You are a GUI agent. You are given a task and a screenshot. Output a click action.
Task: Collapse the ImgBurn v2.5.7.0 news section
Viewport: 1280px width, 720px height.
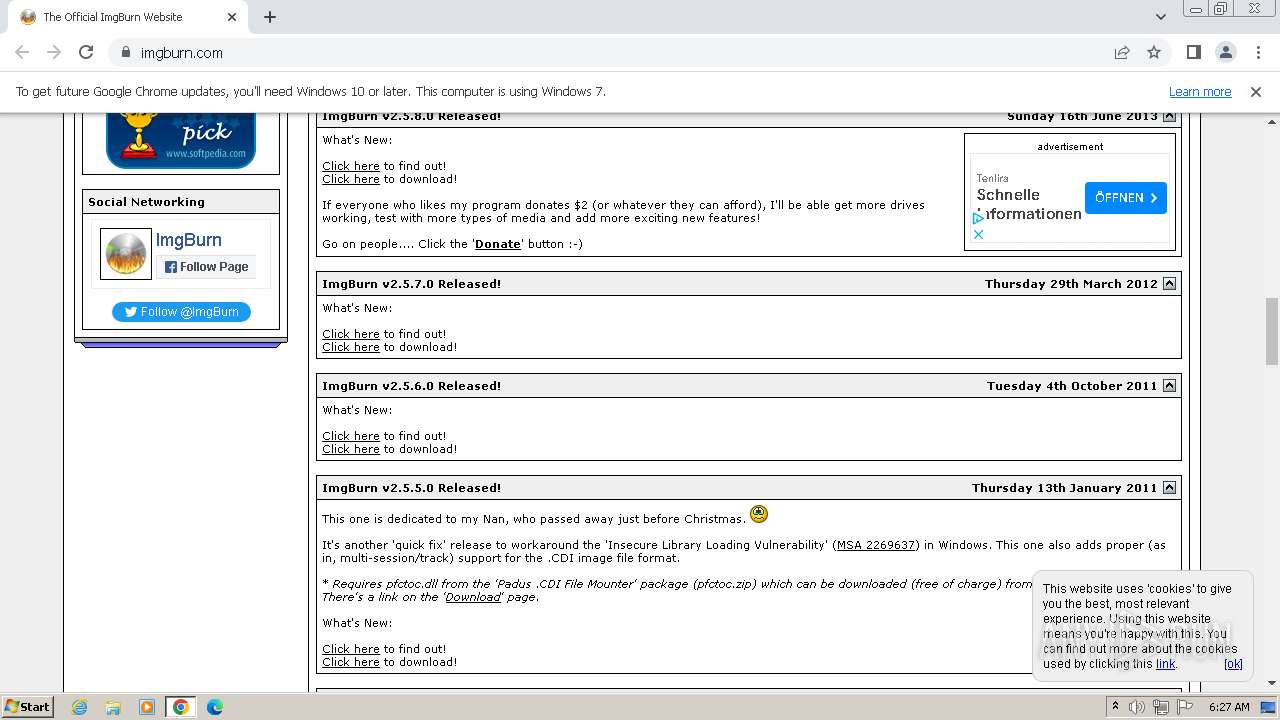click(x=1169, y=284)
